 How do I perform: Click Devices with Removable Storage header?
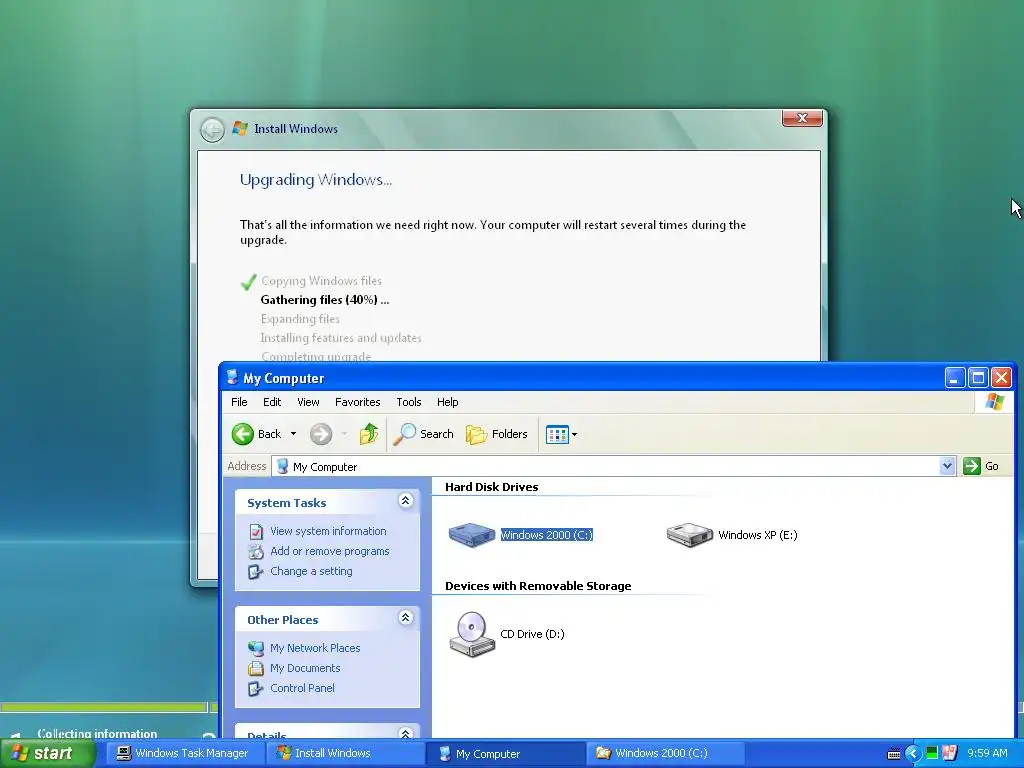coord(538,586)
